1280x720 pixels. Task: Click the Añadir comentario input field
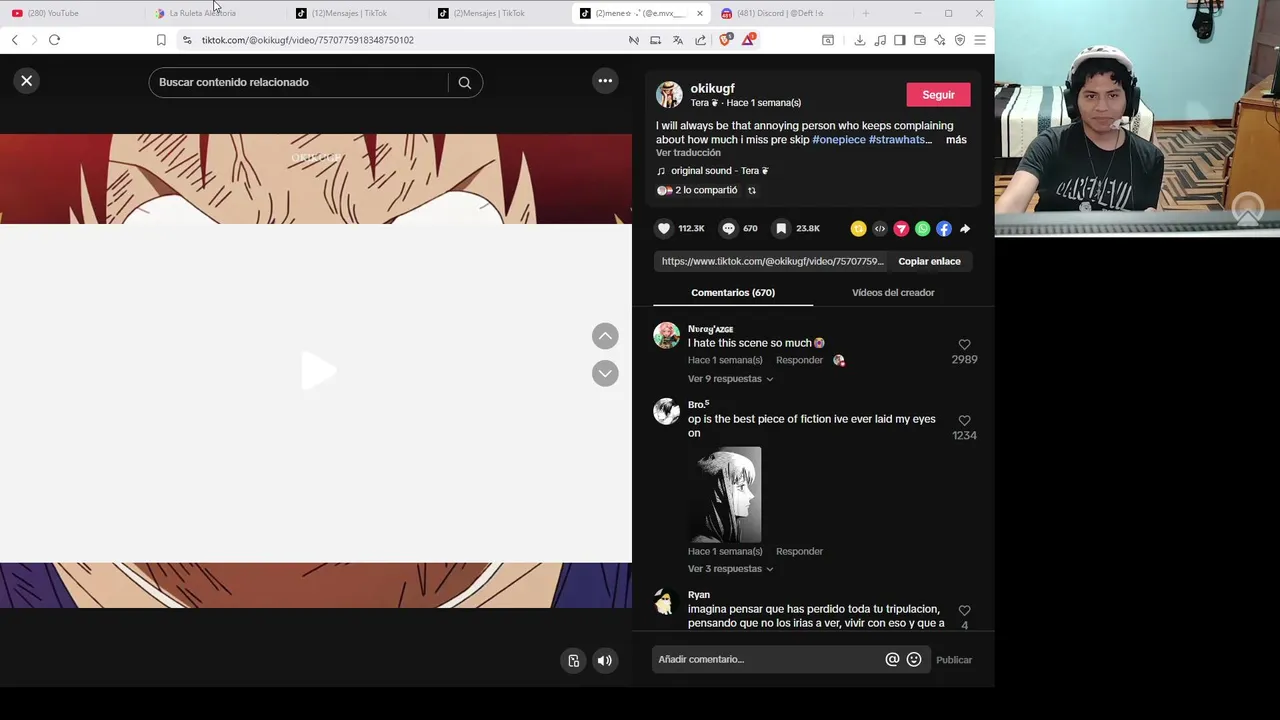click(768, 660)
